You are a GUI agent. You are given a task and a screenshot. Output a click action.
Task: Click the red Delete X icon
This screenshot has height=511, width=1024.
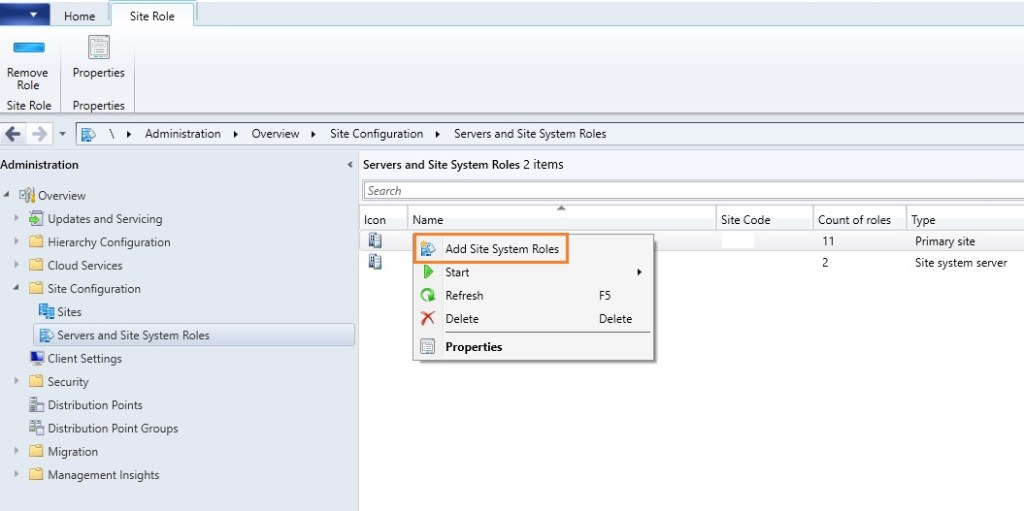coord(428,319)
